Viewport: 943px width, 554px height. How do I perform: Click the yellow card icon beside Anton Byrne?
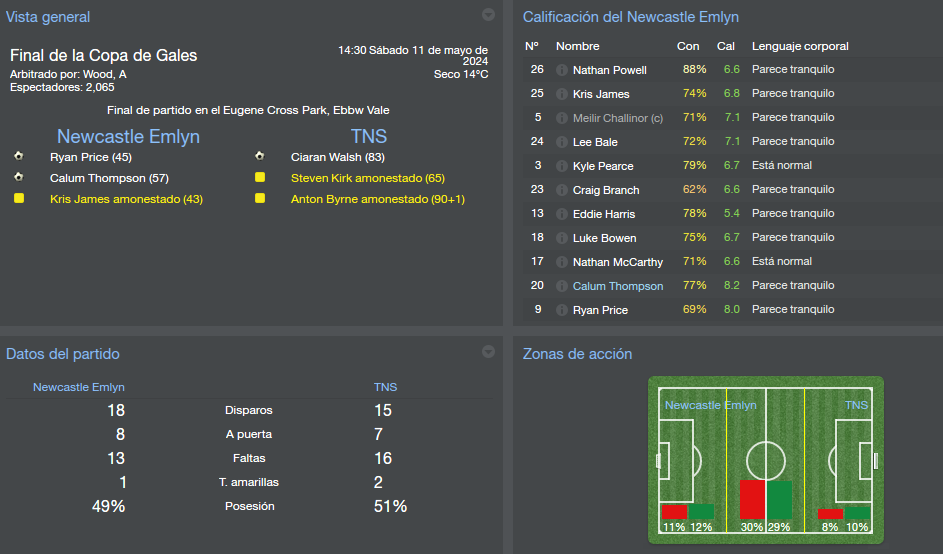[x=260, y=199]
